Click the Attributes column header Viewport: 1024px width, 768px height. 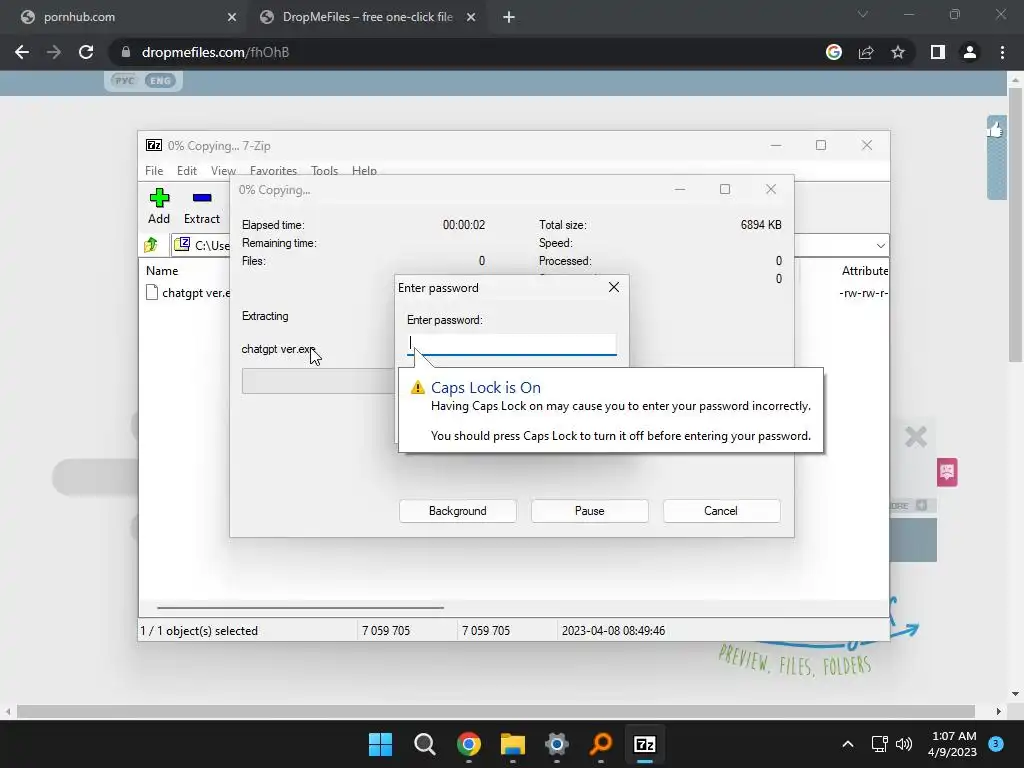[x=865, y=270]
